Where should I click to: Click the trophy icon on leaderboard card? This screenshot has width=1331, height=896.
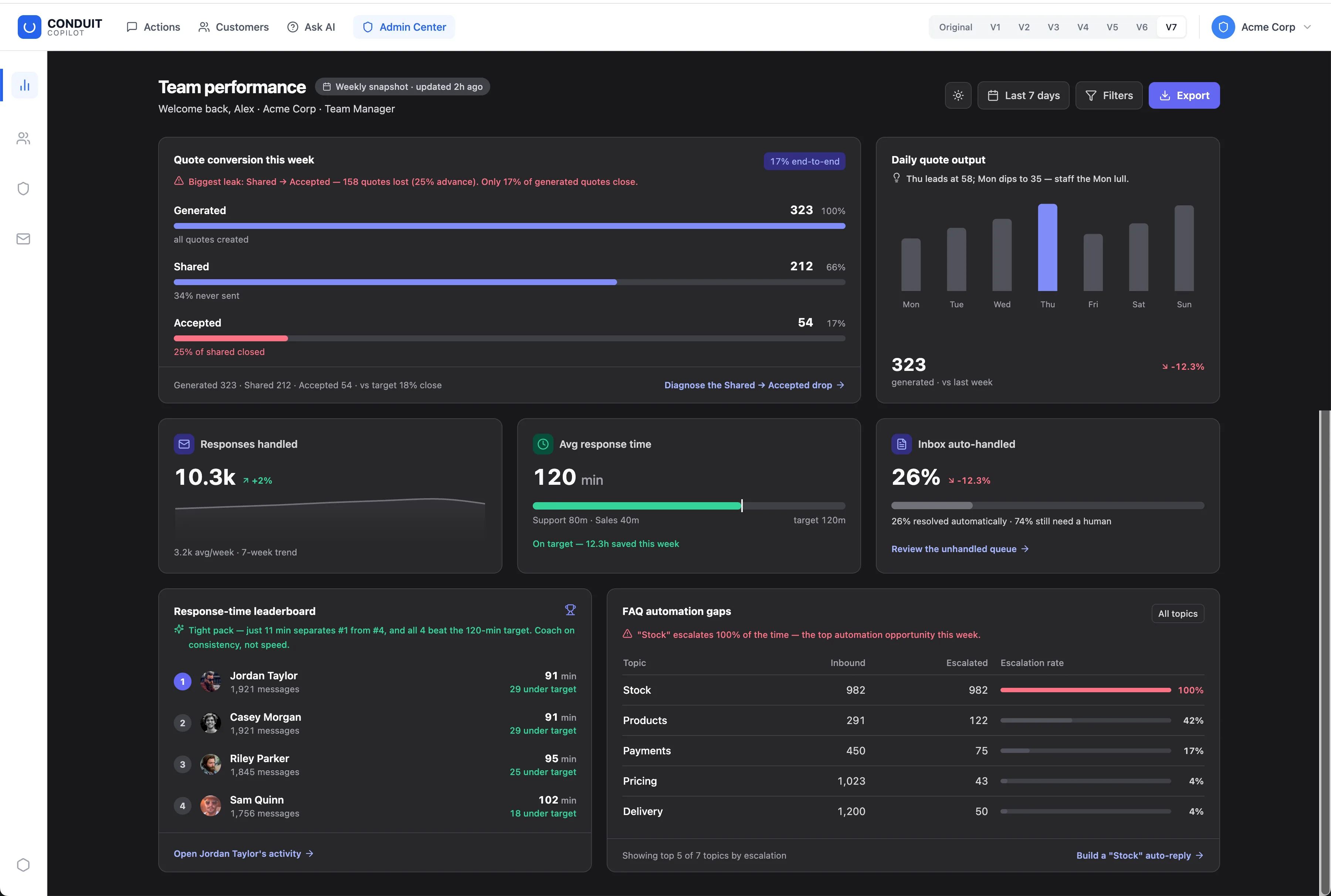(570, 610)
